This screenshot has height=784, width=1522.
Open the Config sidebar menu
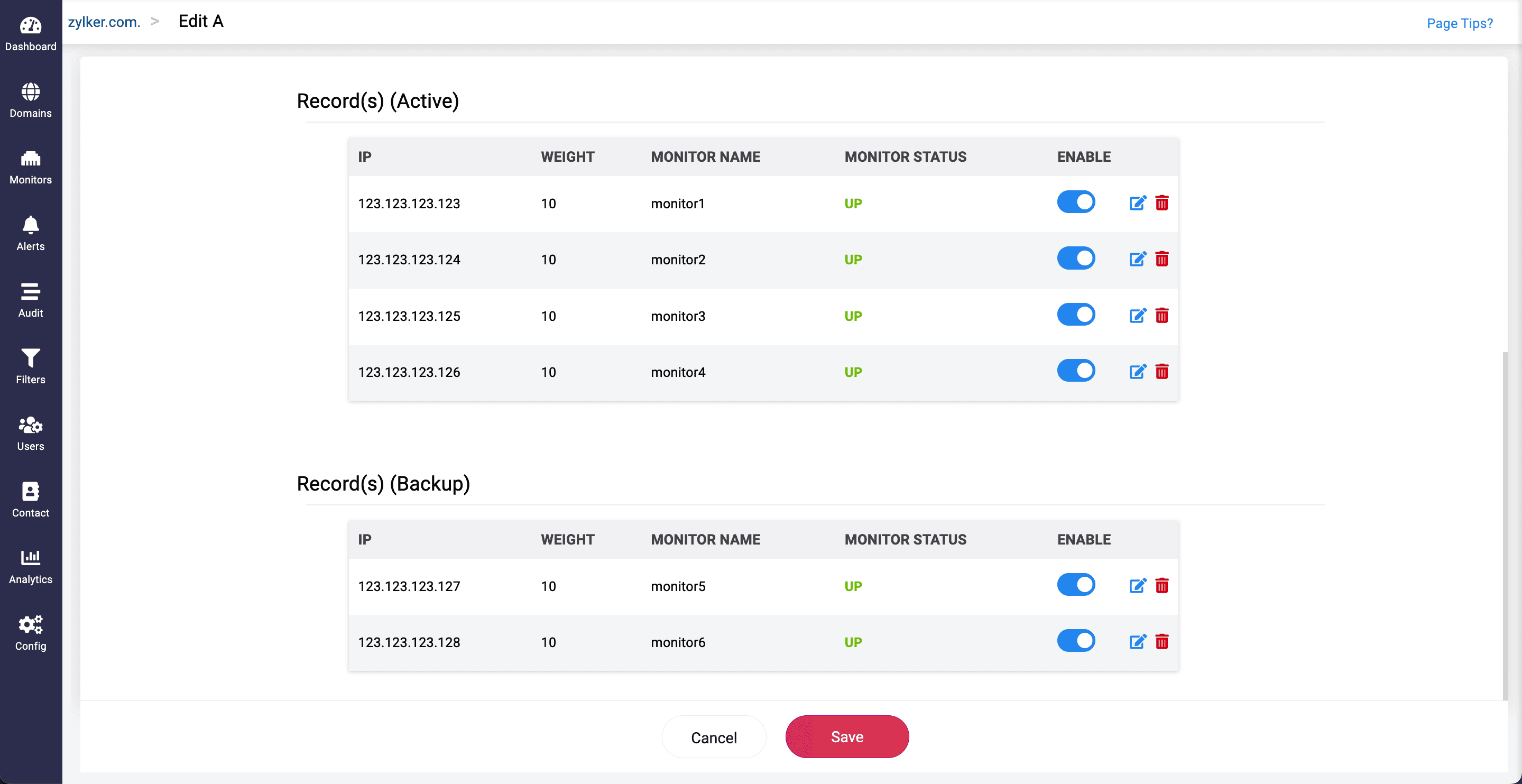tap(31, 633)
